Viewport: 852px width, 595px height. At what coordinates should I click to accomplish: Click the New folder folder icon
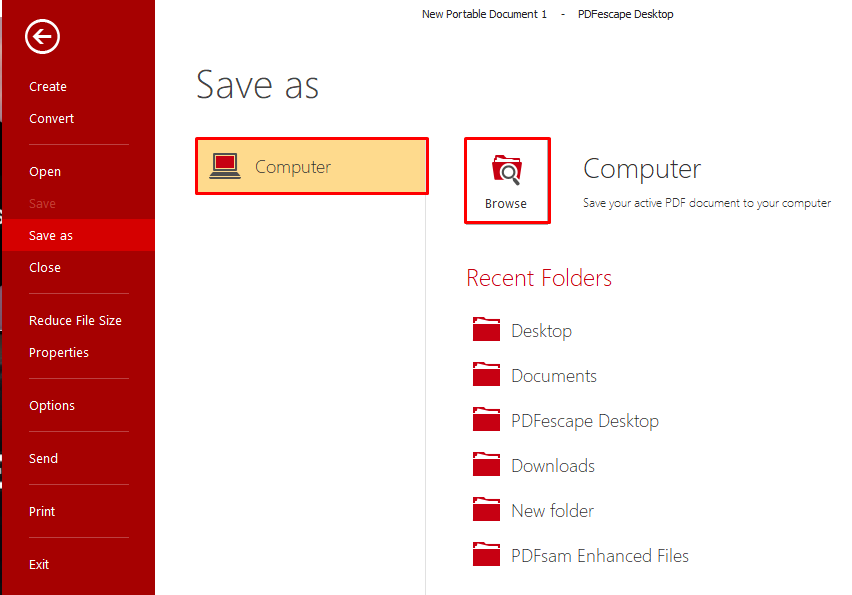point(486,510)
